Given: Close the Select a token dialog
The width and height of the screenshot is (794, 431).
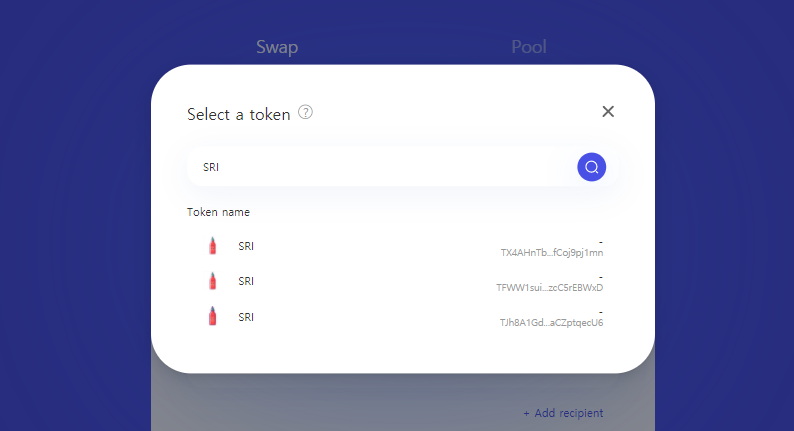Looking at the screenshot, I should (x=608, y=111).
